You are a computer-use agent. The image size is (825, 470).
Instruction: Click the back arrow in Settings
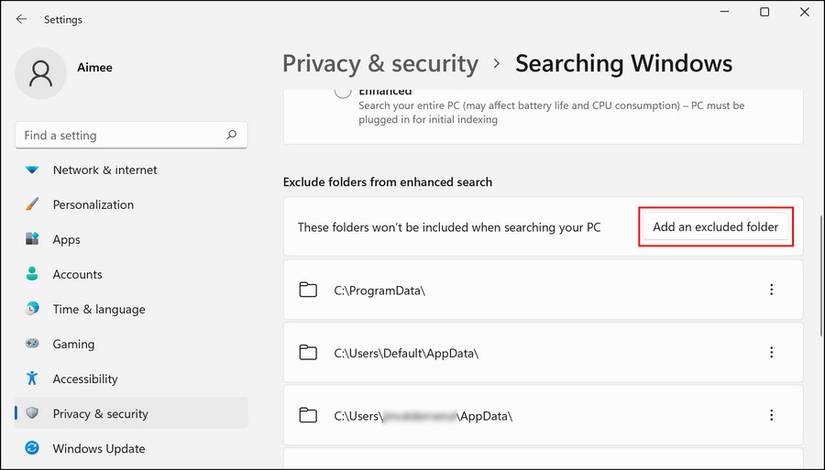(21, 19)
